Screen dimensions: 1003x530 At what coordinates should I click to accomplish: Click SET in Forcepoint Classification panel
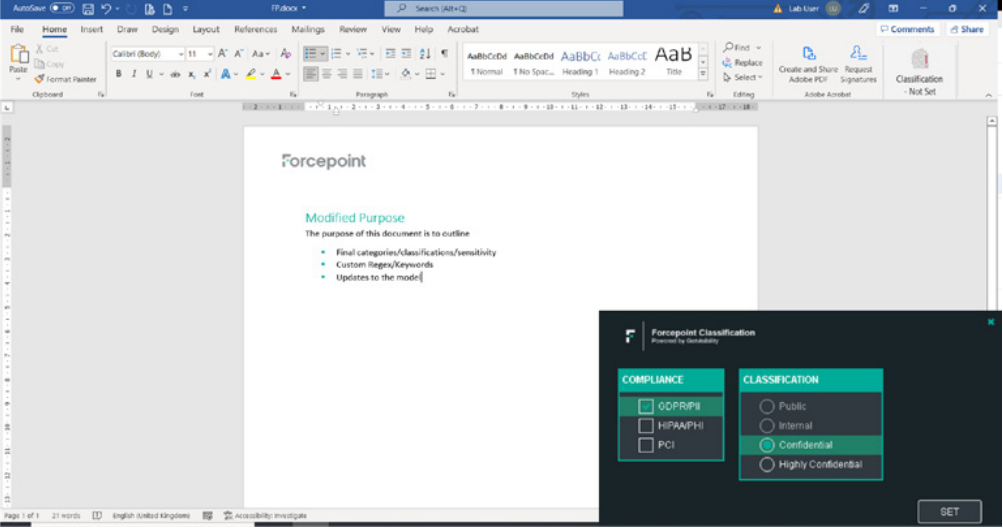[x=949, y=511]
